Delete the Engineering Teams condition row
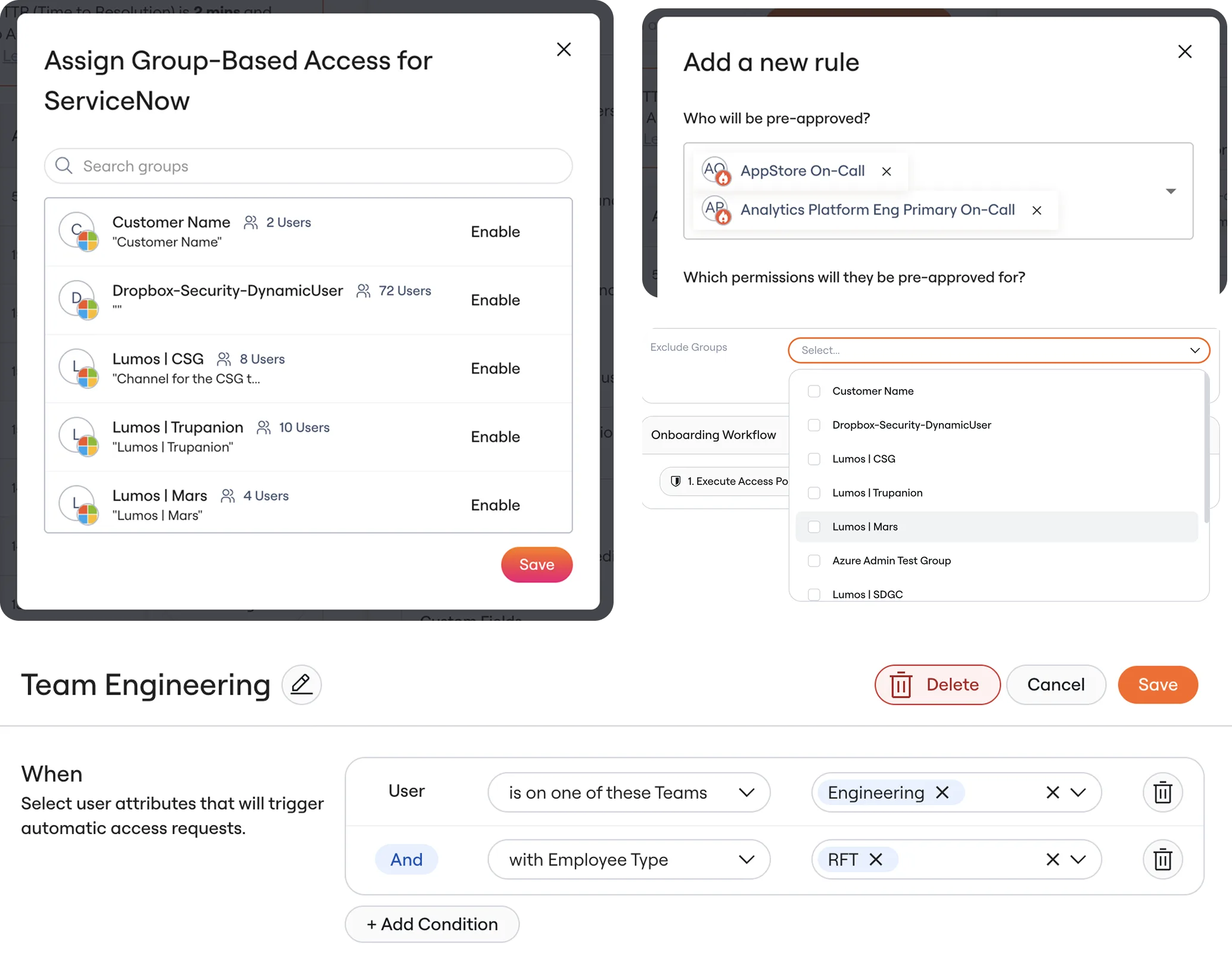1232x958 pixels. [x=1162, y=792]
